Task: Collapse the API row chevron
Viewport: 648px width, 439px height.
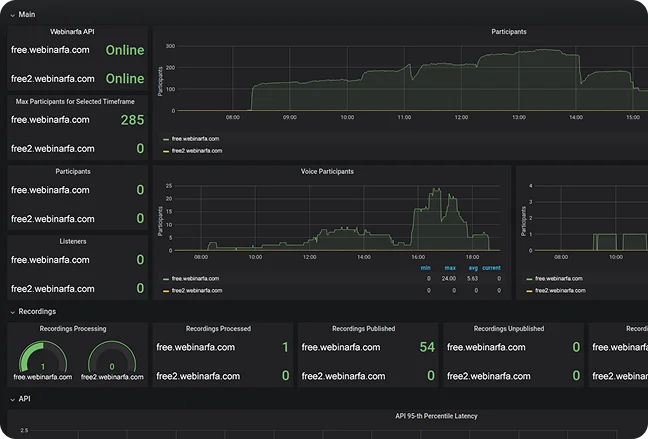Action: (11, 398)
